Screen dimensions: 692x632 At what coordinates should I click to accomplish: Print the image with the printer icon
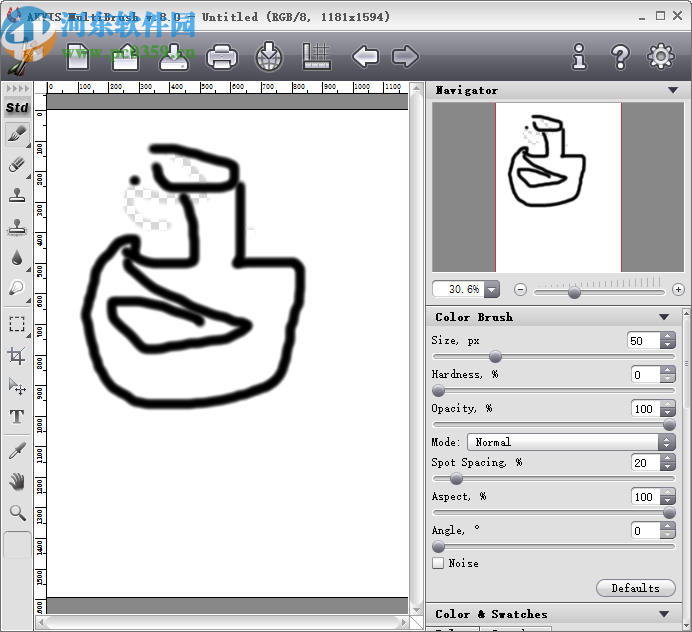(x=222, y=57)
